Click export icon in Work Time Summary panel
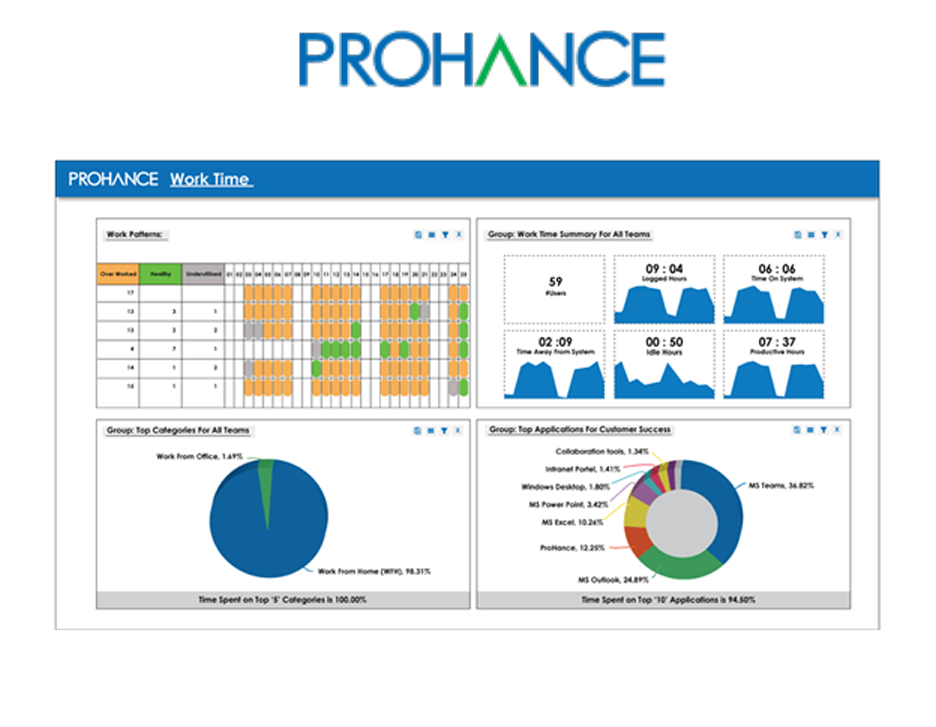Image resolution: width=936 pixels, height=727 pixels. click(x=798, y=235)
